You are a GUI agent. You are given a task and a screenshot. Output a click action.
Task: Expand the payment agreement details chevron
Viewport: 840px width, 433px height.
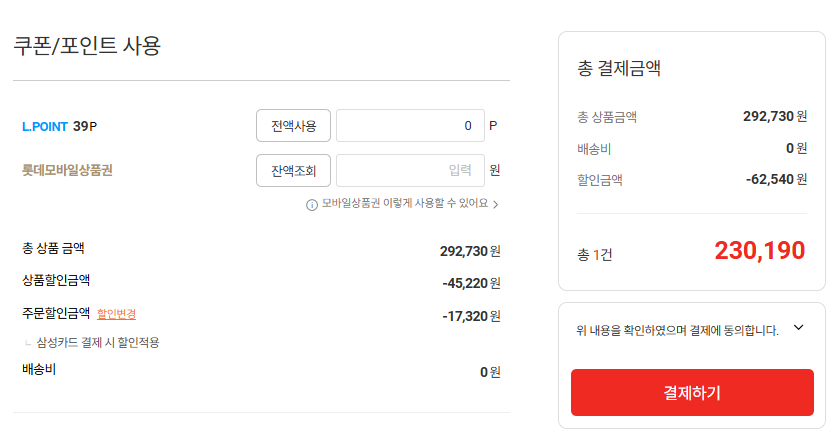[x=798, y=327]
